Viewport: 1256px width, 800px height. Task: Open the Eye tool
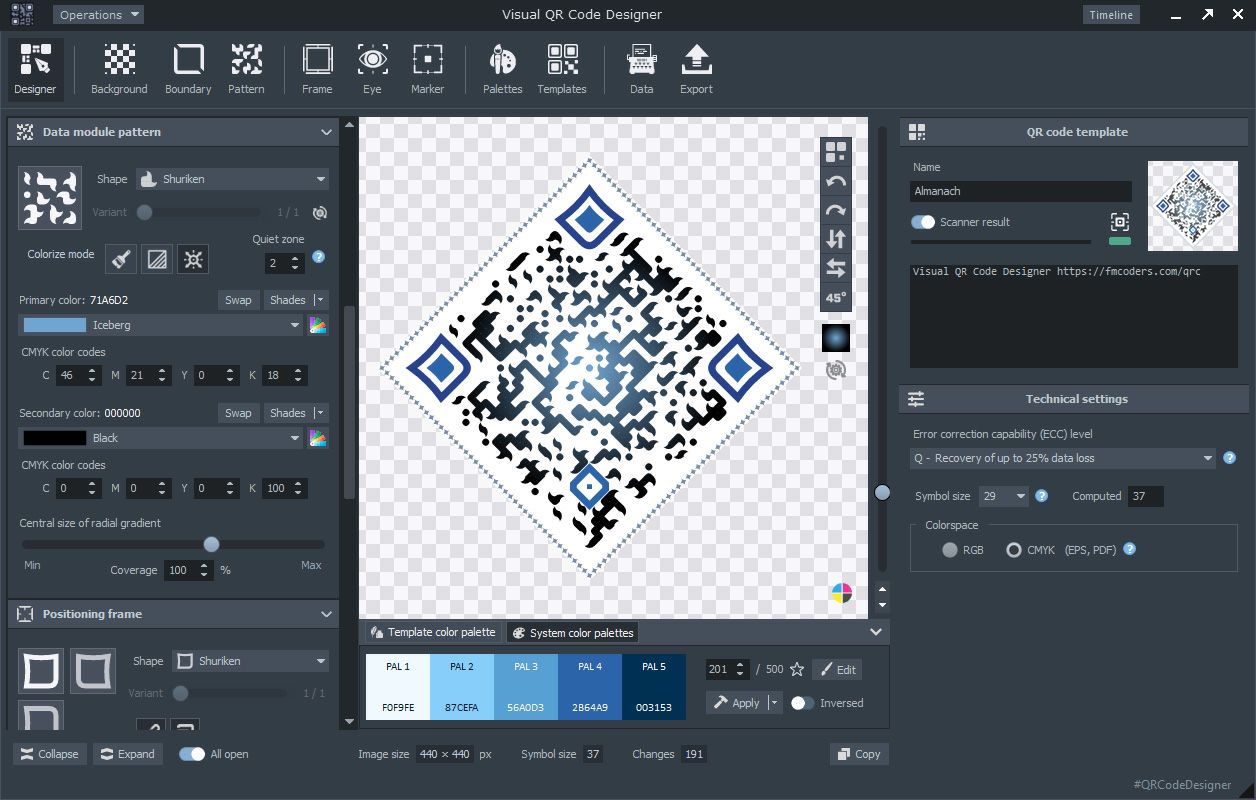pyautogui.click(x=372, y=69)
